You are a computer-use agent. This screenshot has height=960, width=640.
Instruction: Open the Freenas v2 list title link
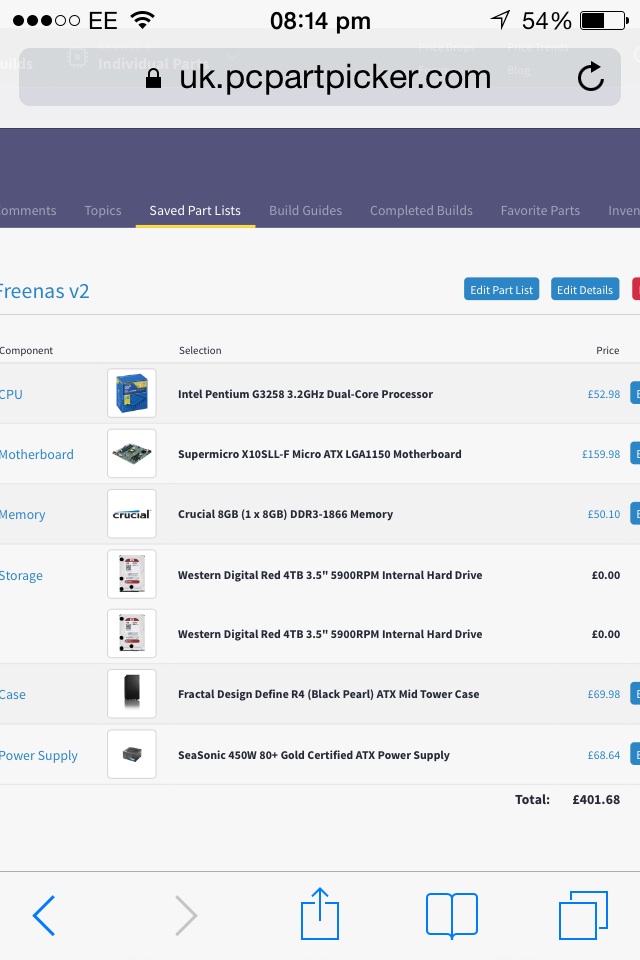point(45,291)
